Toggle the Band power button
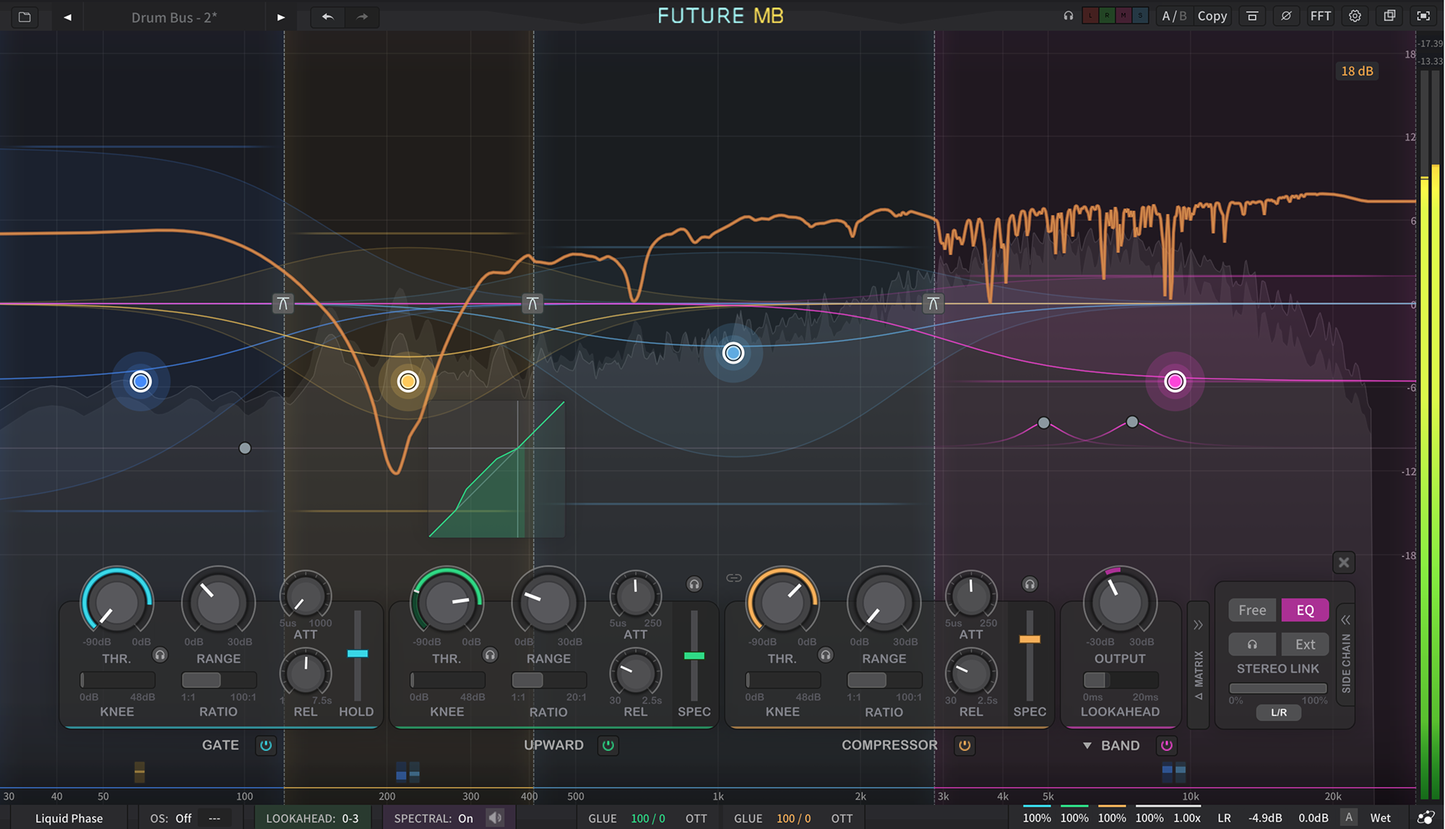 (1166, 745)
